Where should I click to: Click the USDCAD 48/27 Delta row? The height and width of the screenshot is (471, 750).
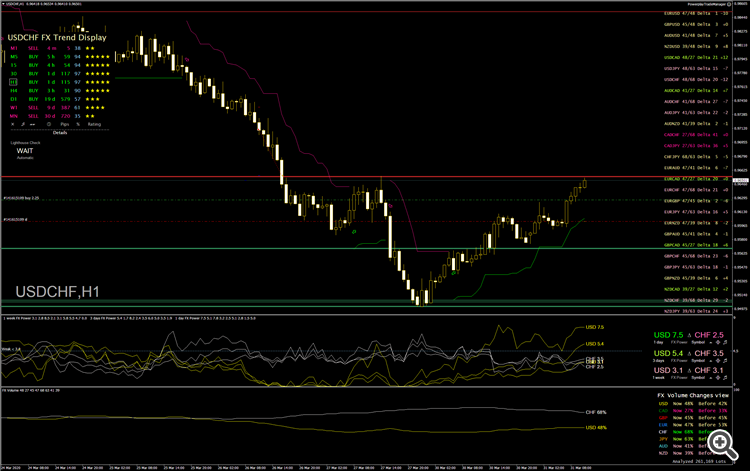click(x=696, y=57)
